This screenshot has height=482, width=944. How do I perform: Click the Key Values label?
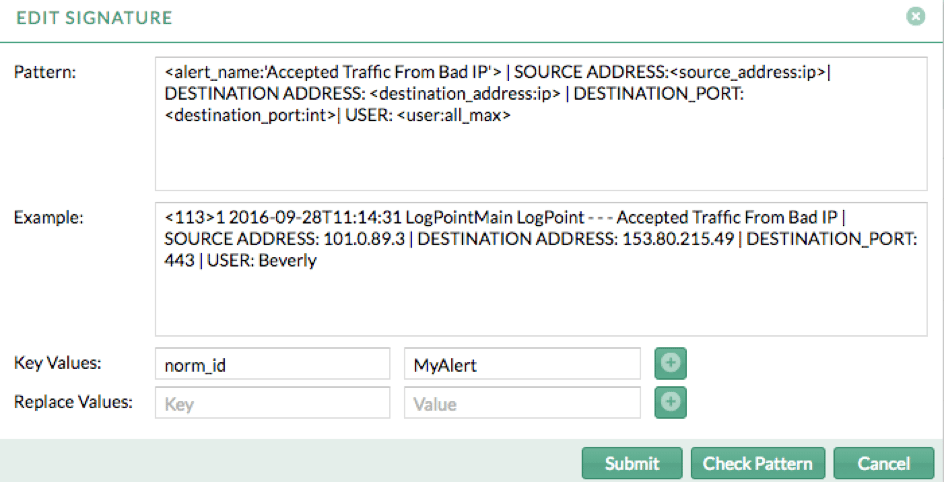pos(53,365)
